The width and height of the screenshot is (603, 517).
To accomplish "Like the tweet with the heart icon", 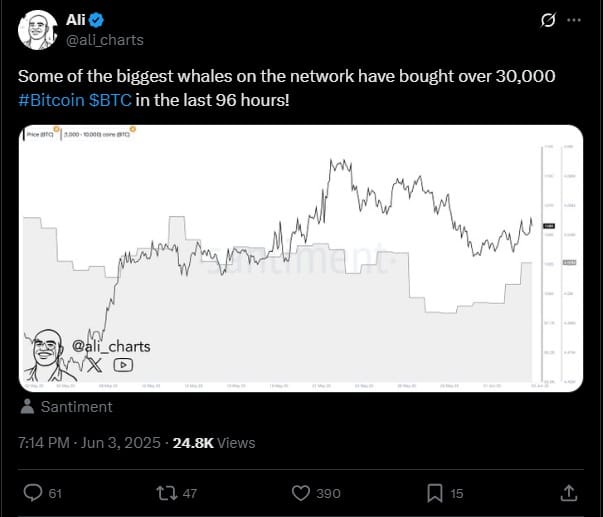I will click(301, 493).
